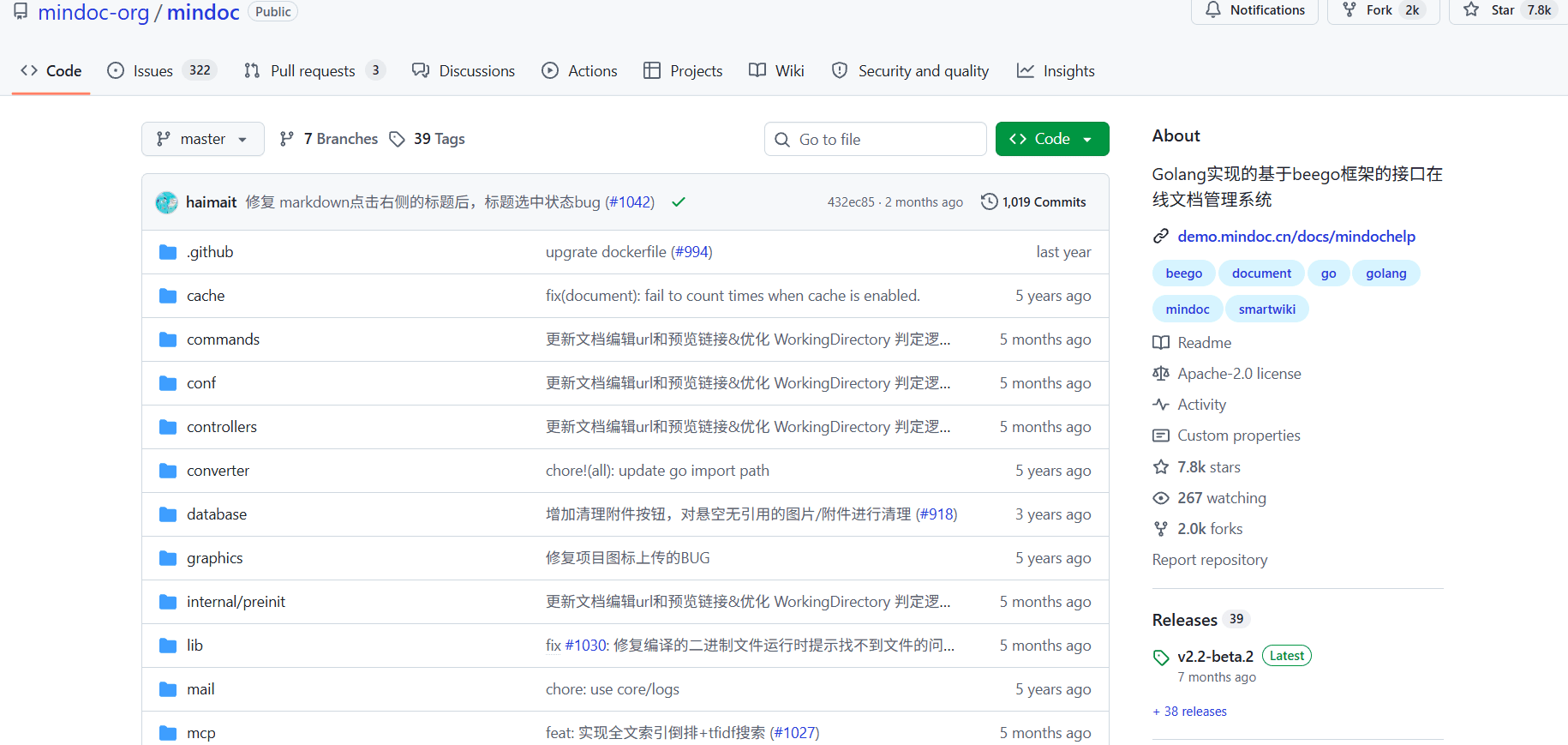Select the golang topic tag
The height and width of the screenshot is (745, 1568).
[x=1386, y=273]
